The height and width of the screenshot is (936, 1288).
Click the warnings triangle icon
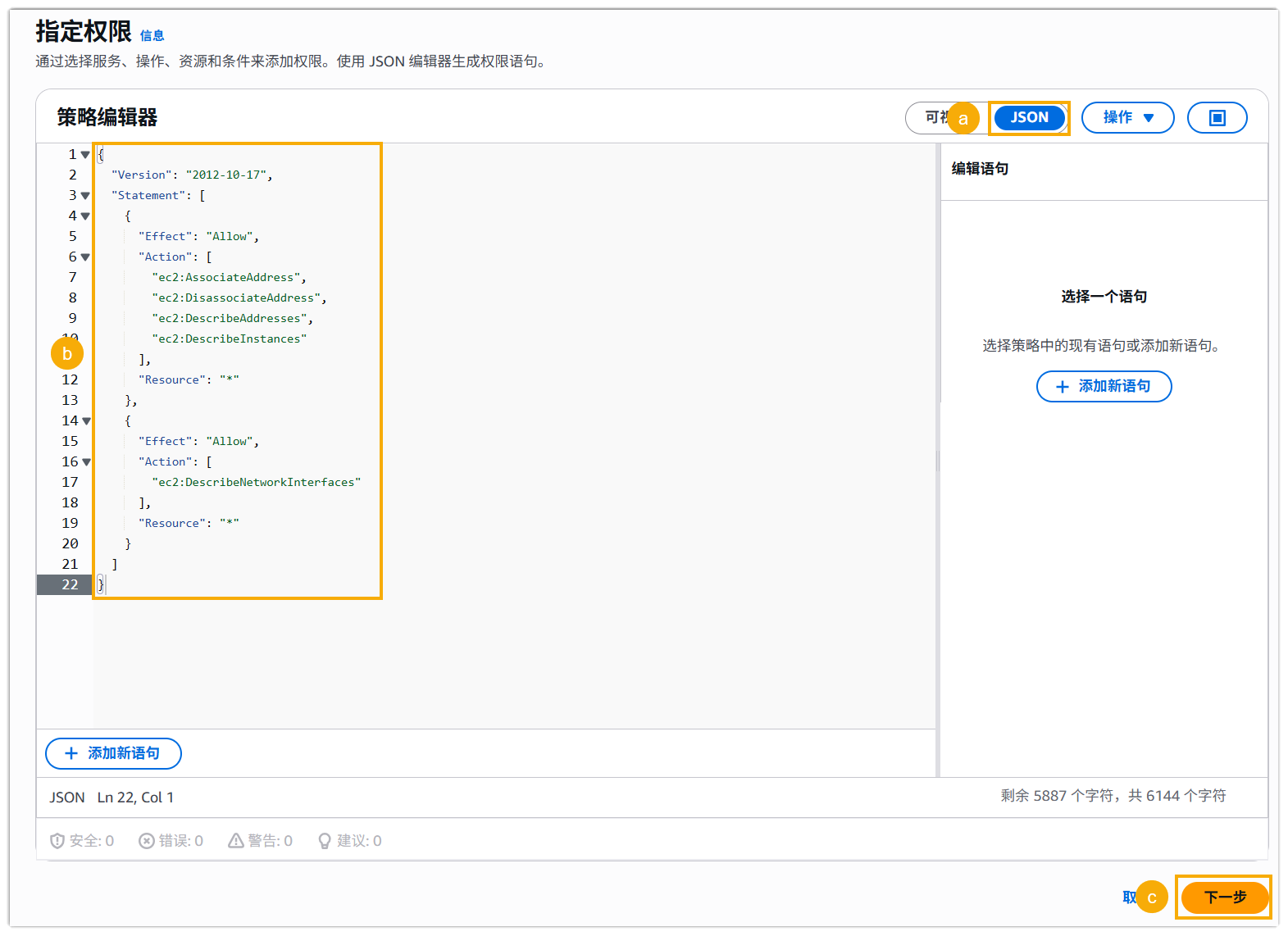point(236,841)
